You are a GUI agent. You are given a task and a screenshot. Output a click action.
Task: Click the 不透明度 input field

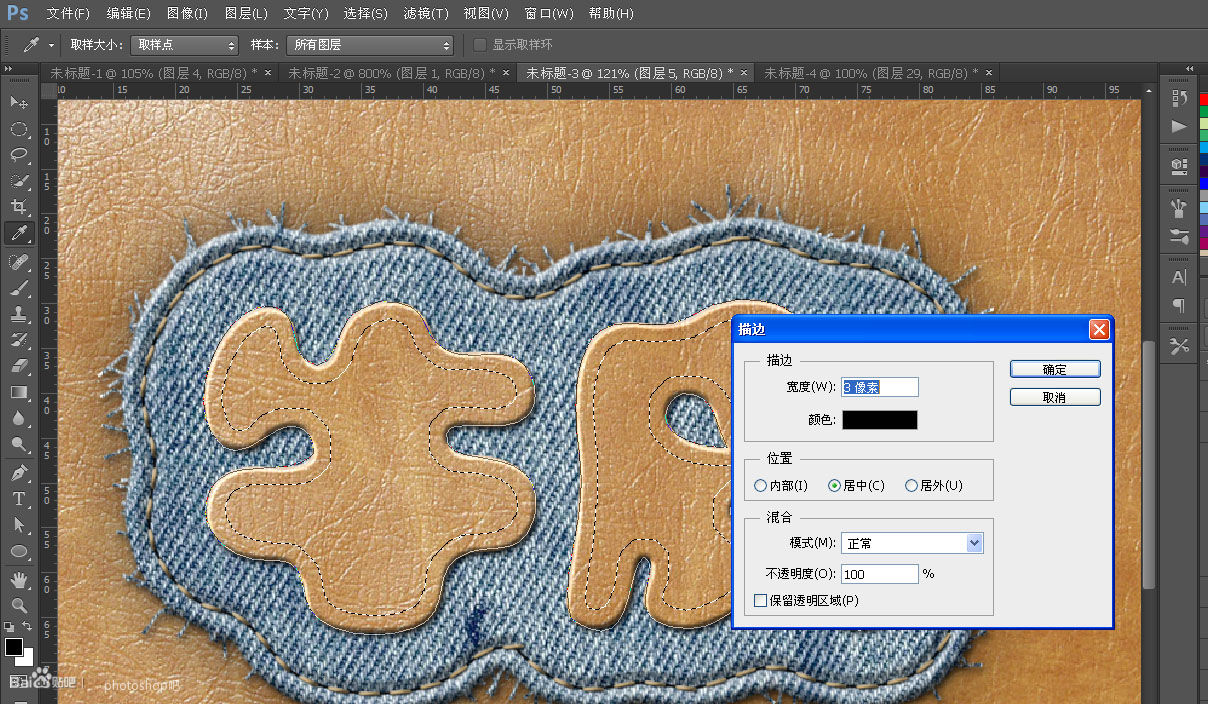tap(880, 574)
